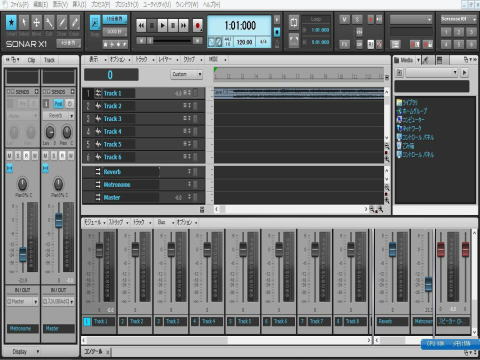Select the Smart tool in the toolbar
The height and width of the screenshot is (360, 480).
pyautogui.click(x=11, y=23)
